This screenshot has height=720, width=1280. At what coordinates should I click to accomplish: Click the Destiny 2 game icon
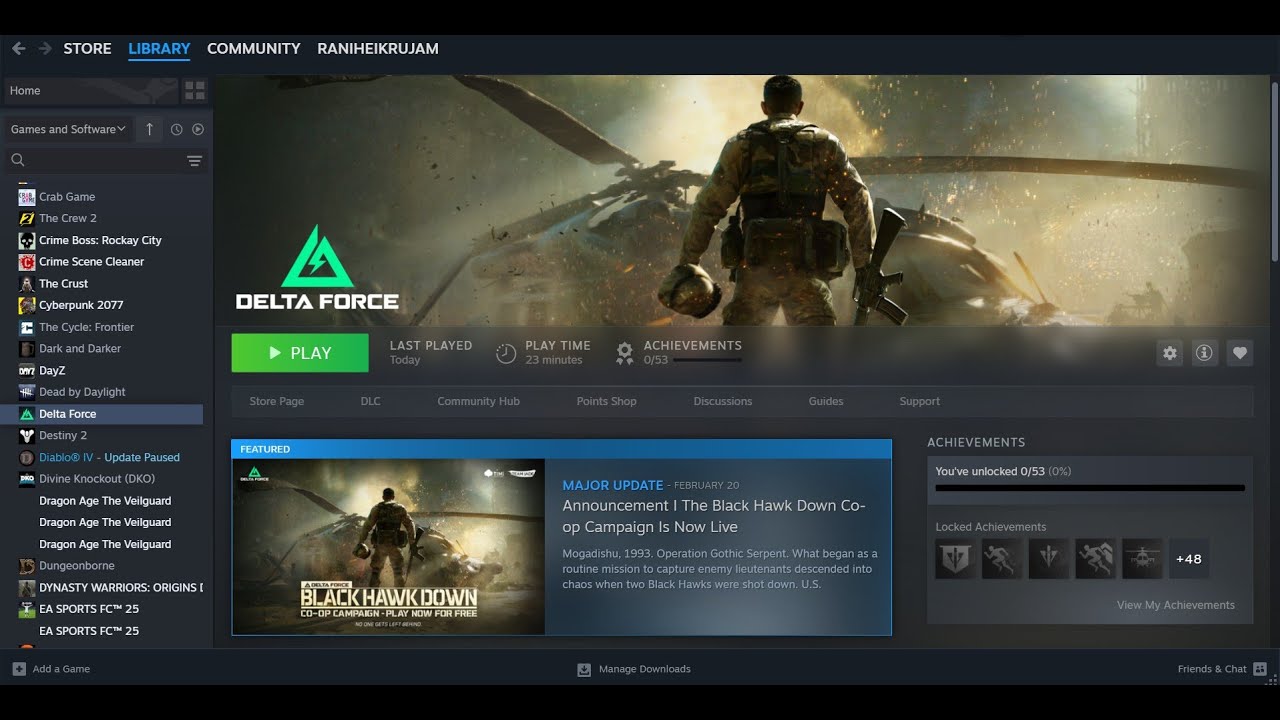click(x=27, y=436)
